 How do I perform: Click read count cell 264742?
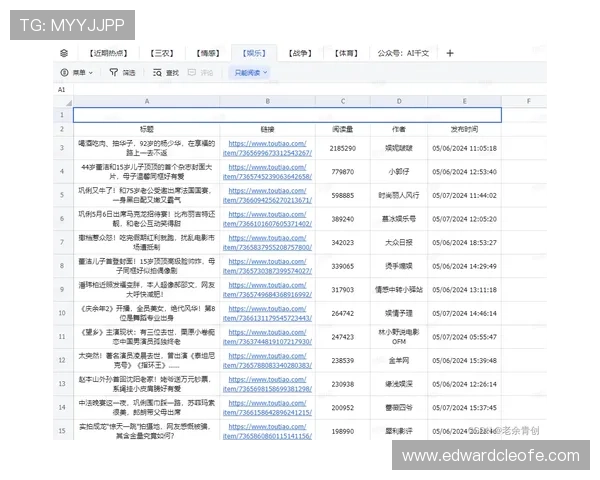pos(343,313)
